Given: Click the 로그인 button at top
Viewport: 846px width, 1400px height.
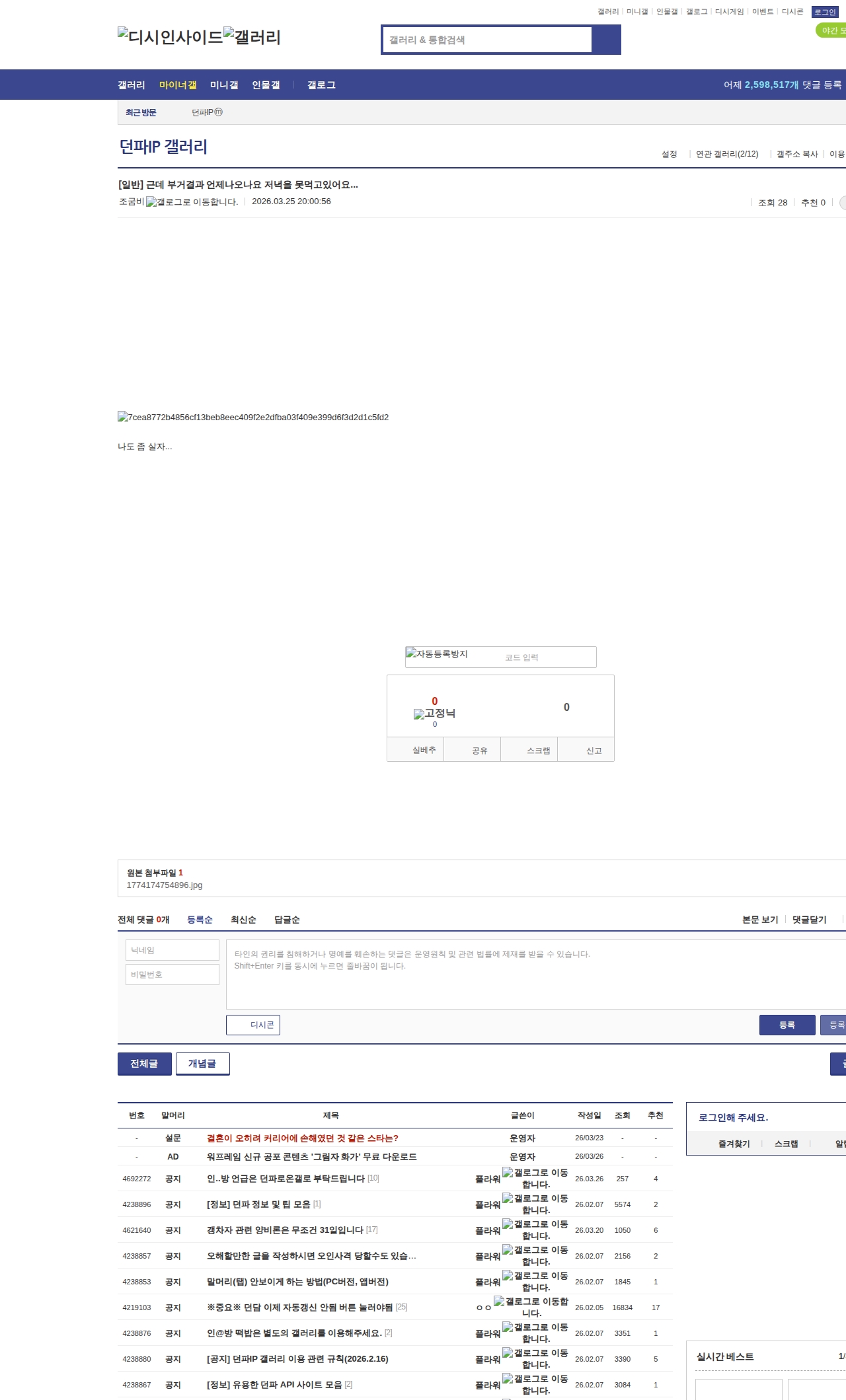Looking at the screenshot, I should point(825,12).
